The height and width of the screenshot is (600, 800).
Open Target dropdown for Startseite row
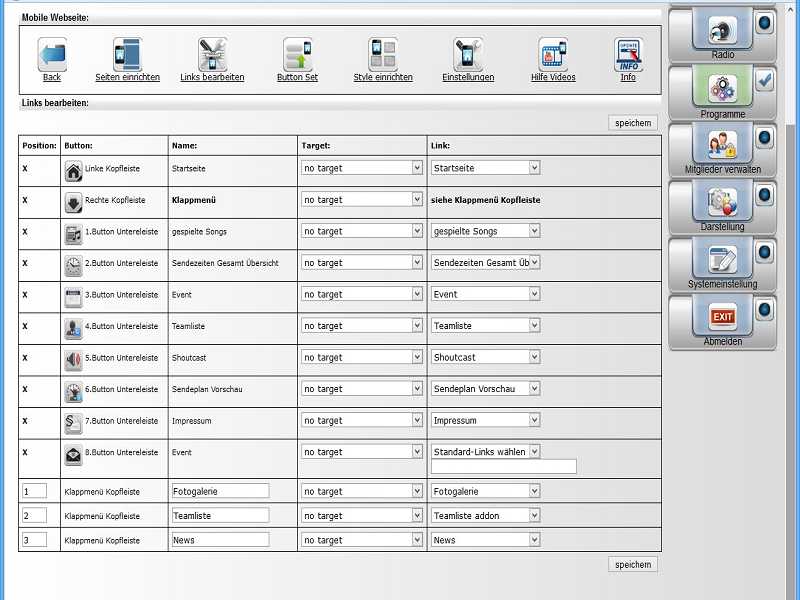point(362,168)
